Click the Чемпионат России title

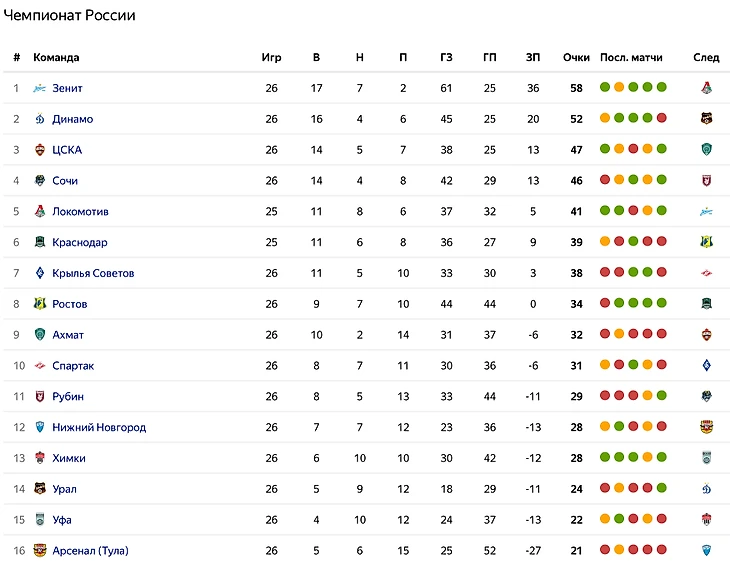70,15
